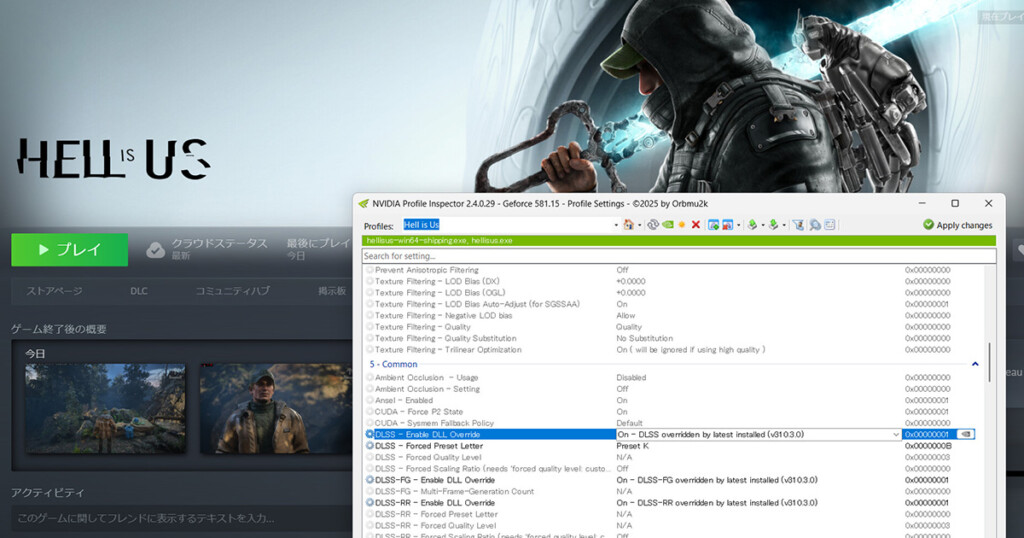Click the green hellisus-win64-shipping.exe application bar
Viewport: 1024px width, 538px height.
click(679, 240)
